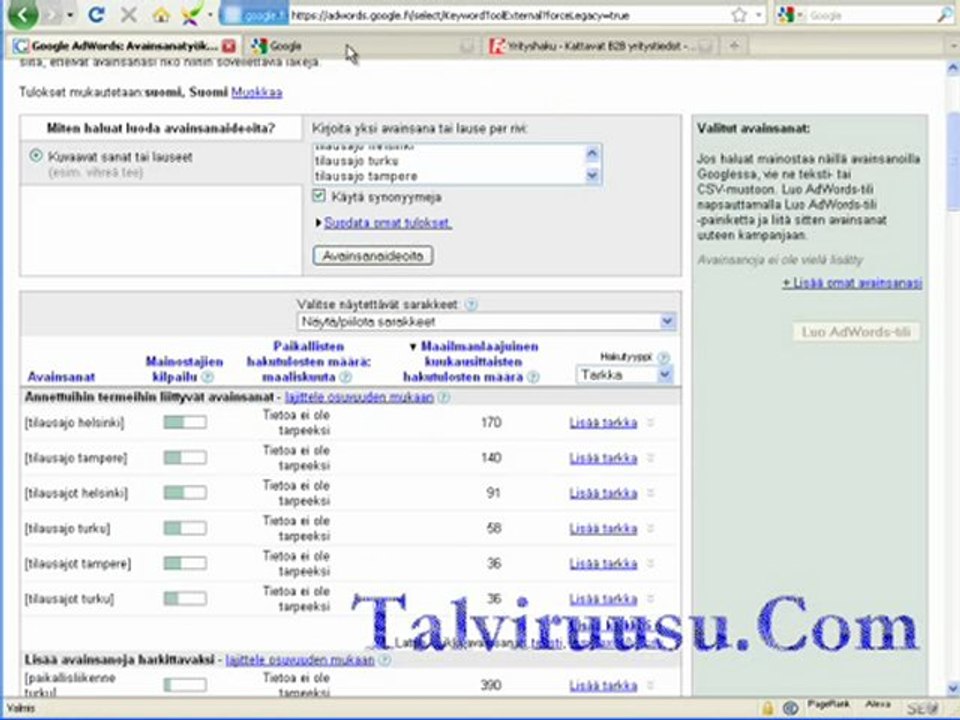960x720 pixels.
Task: Click competition bar for tilausajo helsinki
Action: pos(185,422)
